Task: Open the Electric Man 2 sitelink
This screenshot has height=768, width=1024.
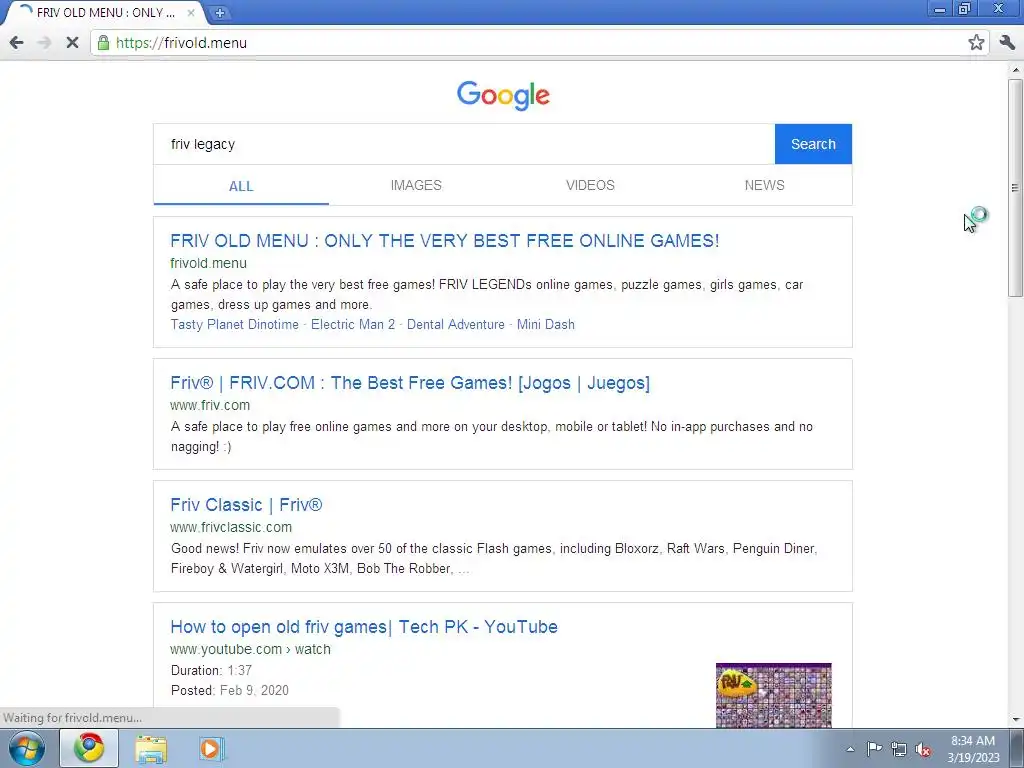Action: click(353, 325)
